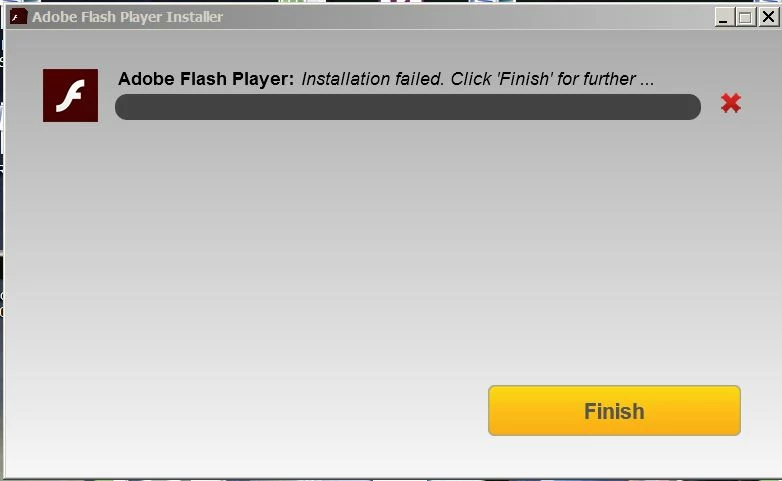The width and height of the screenshot is (782, 481).
Task: Click the word 'Installer' in window title
Action: click(194, 17)
